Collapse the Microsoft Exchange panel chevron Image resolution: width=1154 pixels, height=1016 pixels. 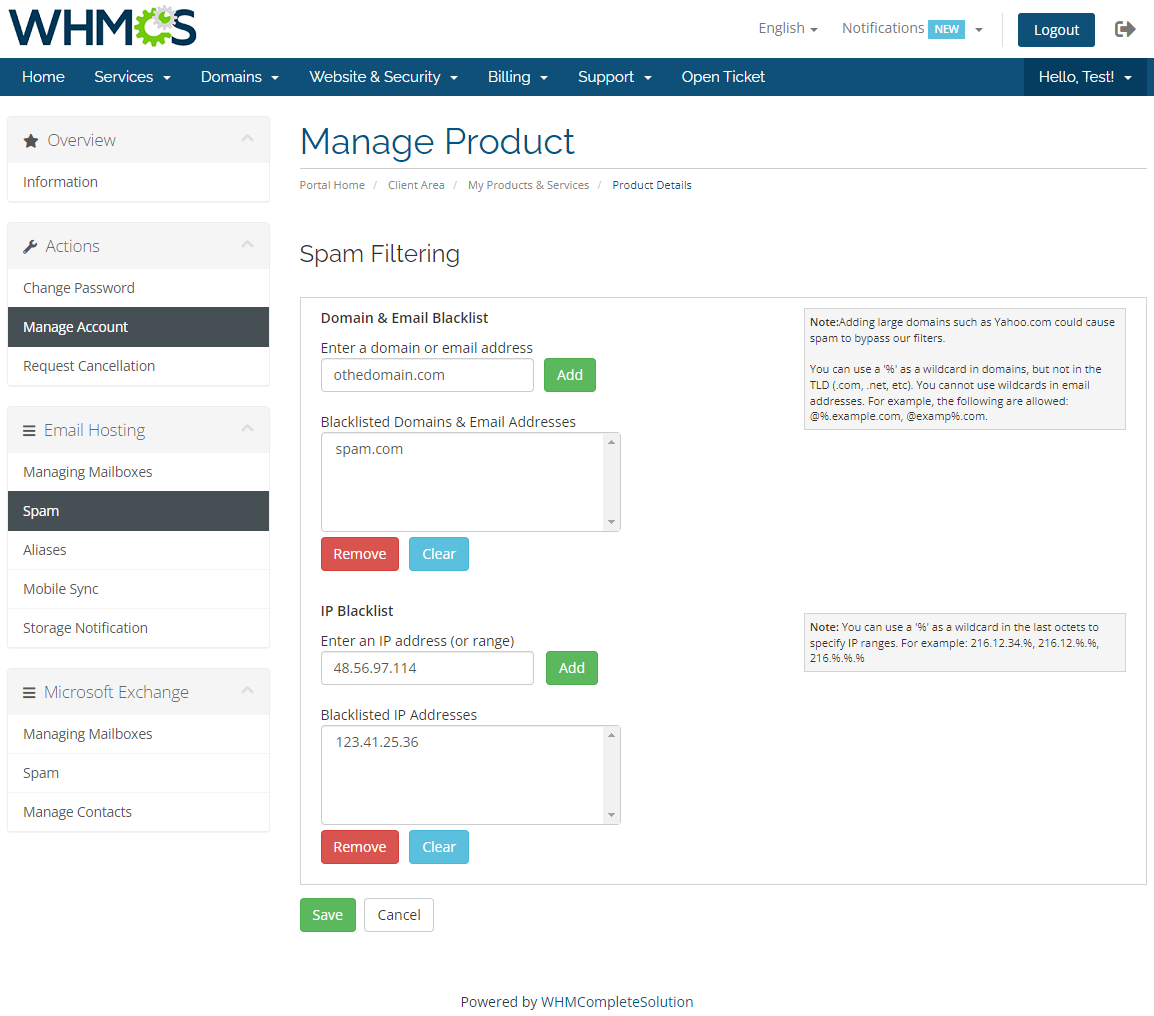(x=247, y=691)
